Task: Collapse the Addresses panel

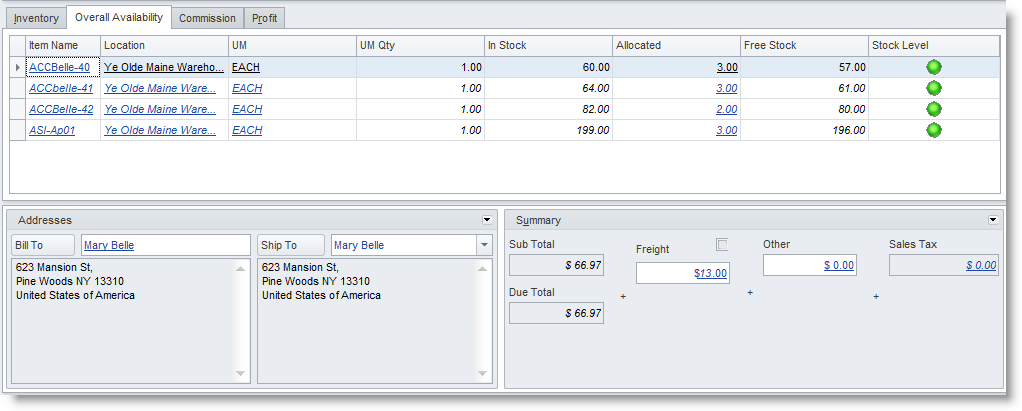Action: pyautogui.click(x=487, y=219)
